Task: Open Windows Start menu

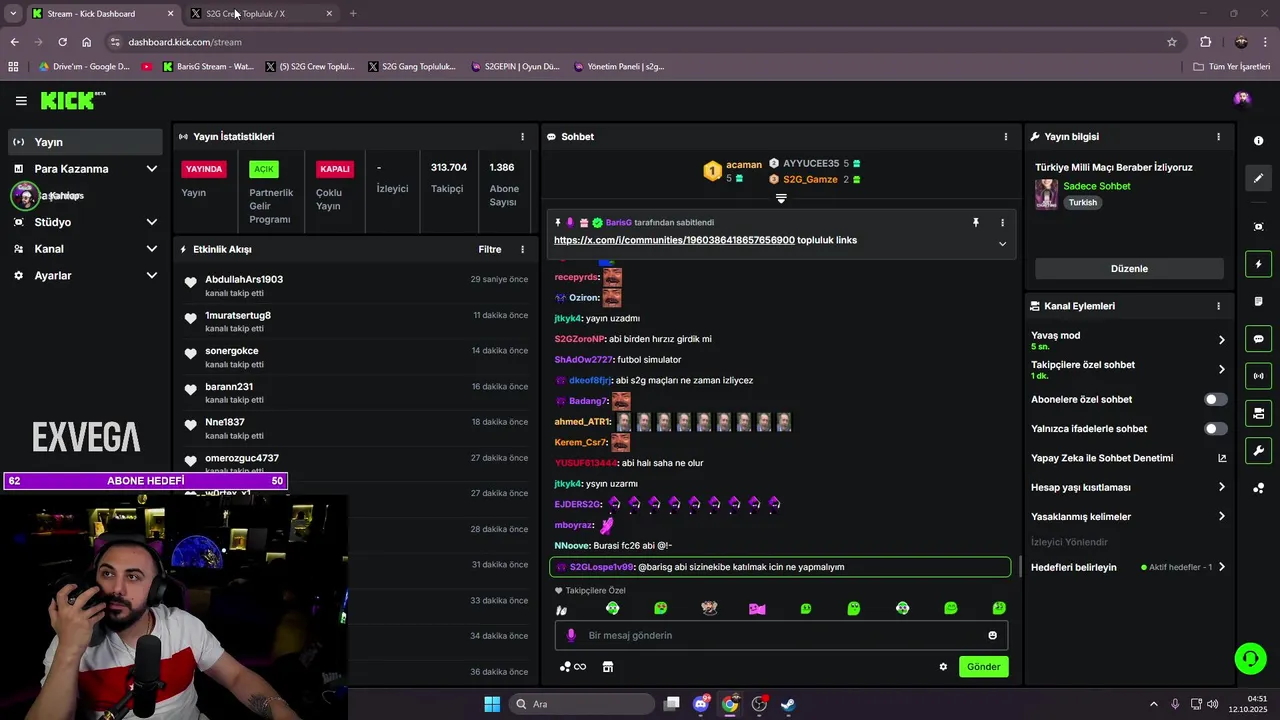Action: [x=492, y=704]
